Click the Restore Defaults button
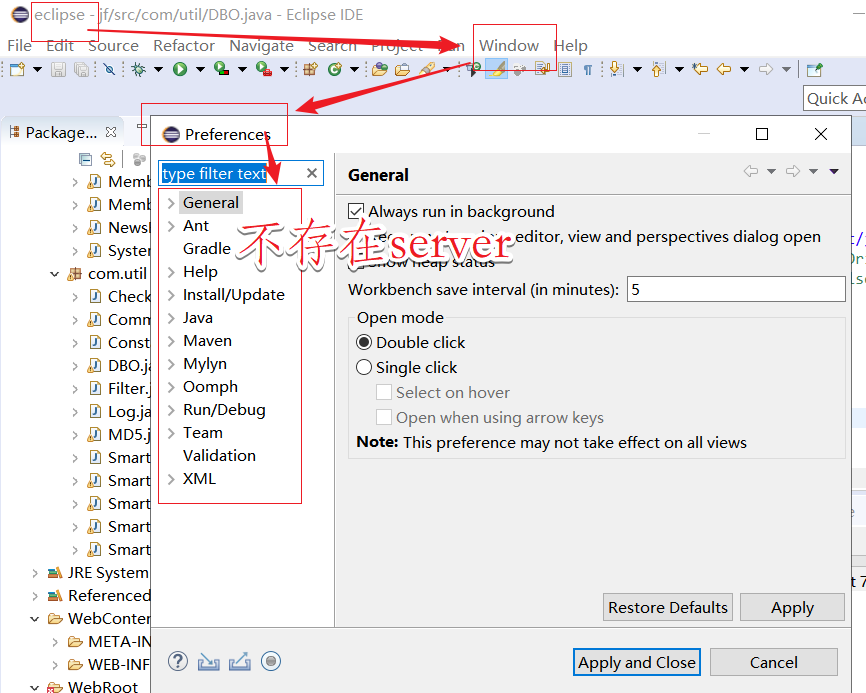 coord(668,607)
